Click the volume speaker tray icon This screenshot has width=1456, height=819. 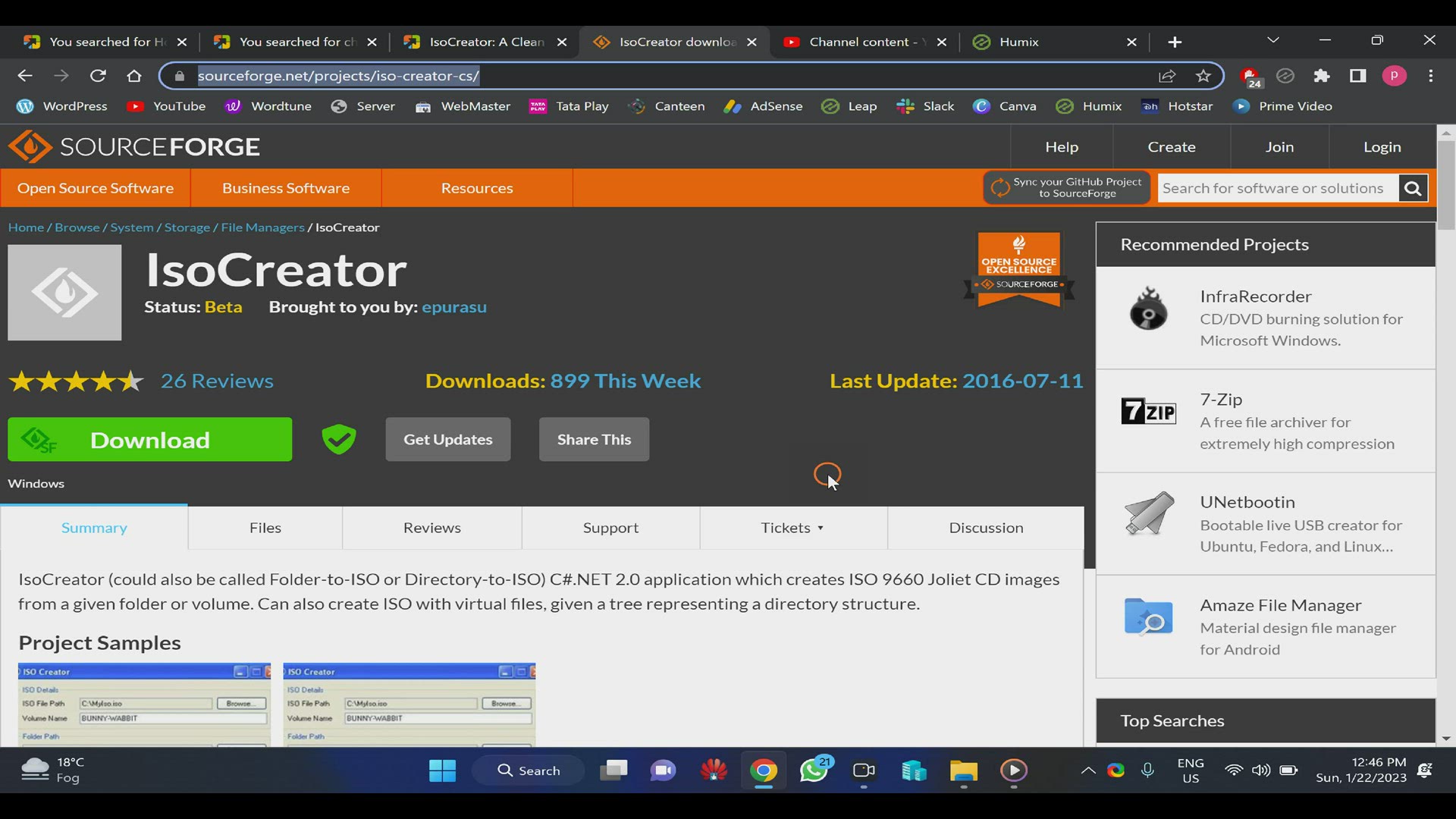click(1260, 770)
